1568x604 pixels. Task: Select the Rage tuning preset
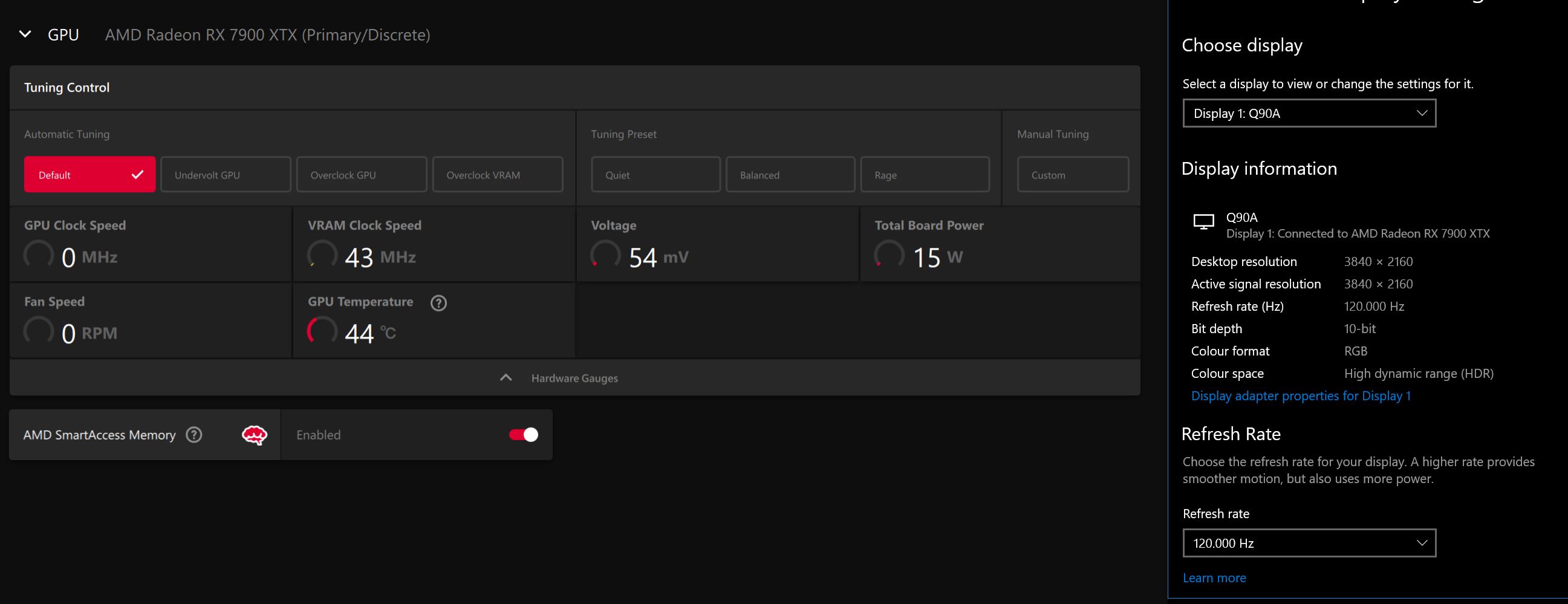(925, 175)
